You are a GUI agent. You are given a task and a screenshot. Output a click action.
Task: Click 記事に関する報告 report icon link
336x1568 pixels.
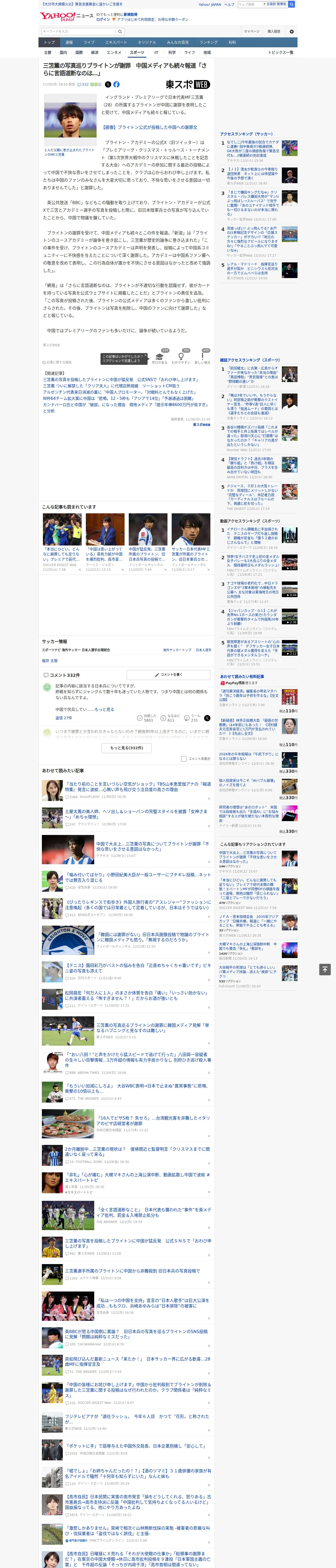click(57, 362)
